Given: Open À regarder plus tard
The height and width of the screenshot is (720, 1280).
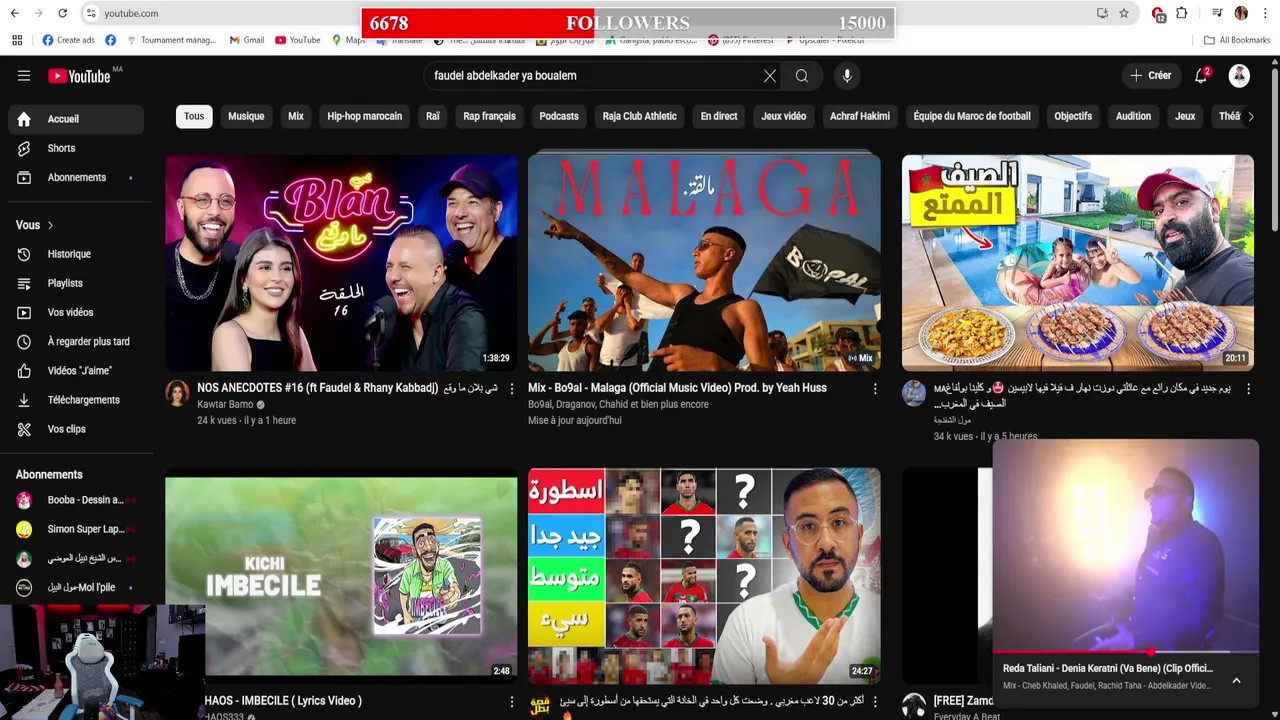Looking at the screenshot, I should tap(76, 341).
